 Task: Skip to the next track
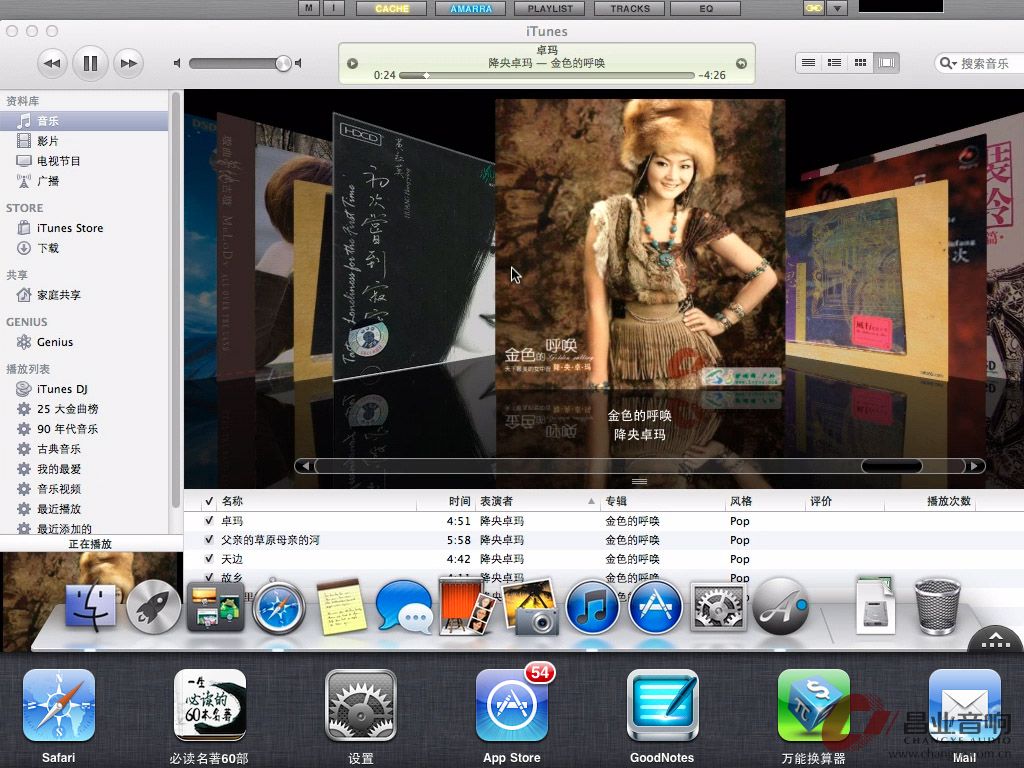129,63
